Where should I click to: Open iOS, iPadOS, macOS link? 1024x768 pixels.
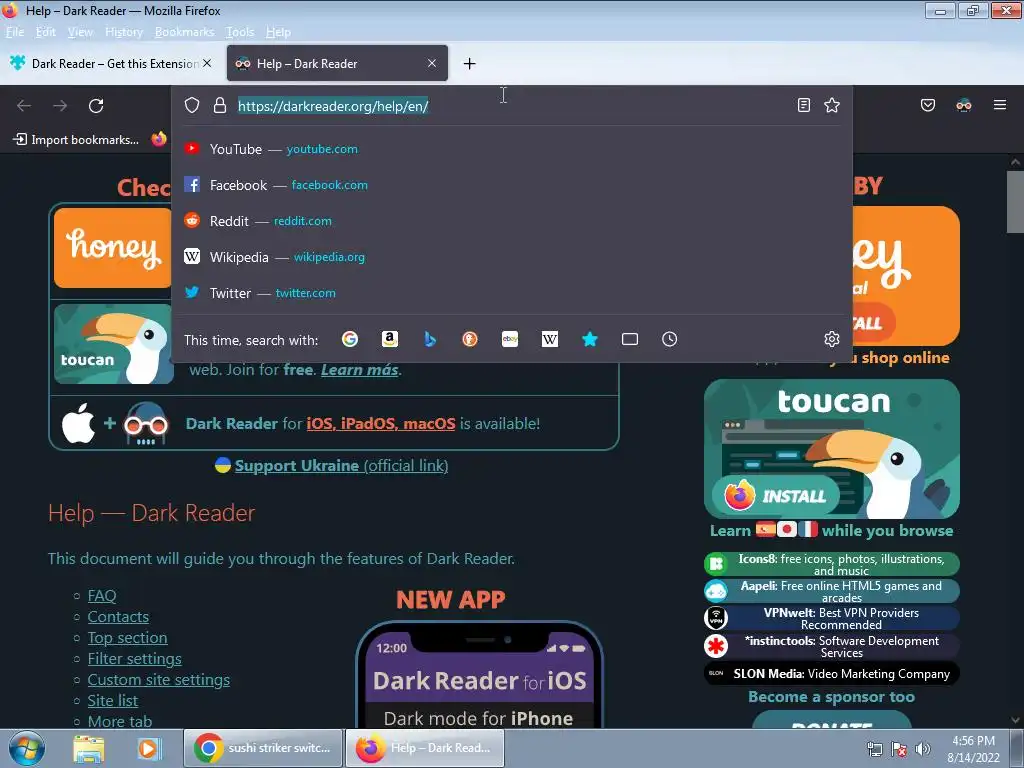[381, 423]
